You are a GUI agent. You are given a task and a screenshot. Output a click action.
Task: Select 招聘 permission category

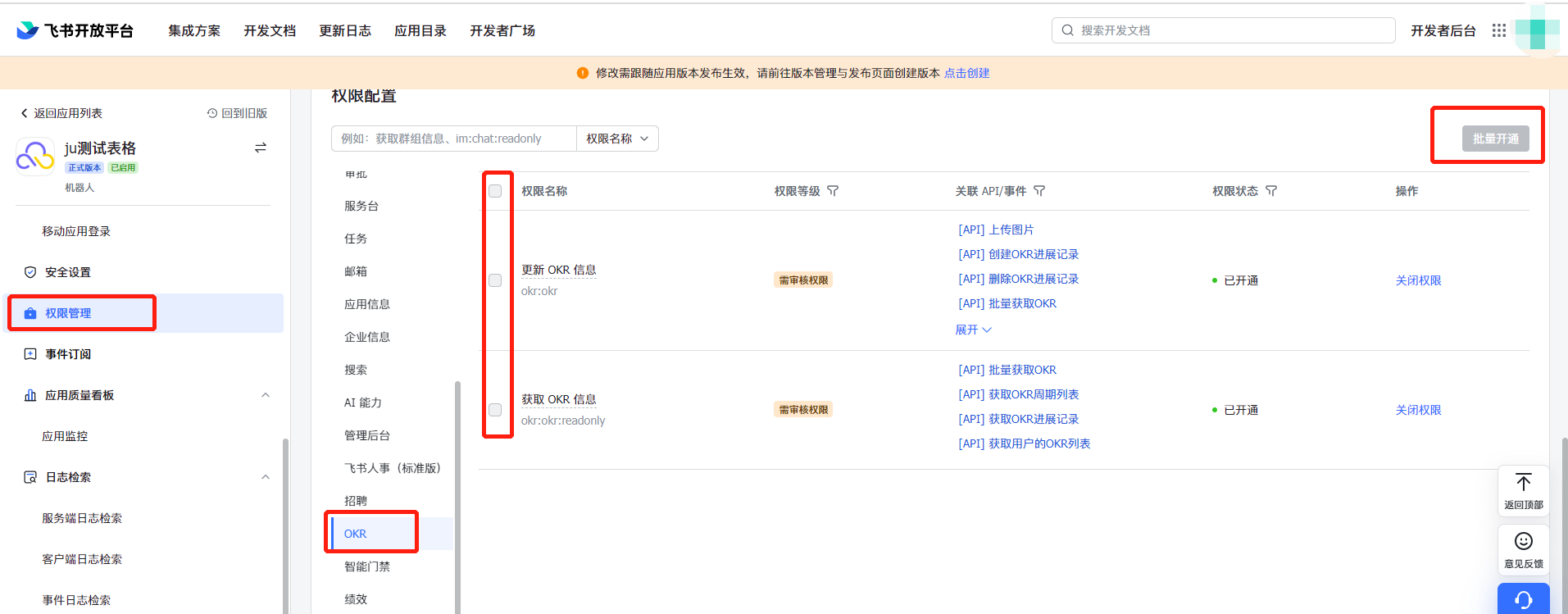(x=356, y=501)
